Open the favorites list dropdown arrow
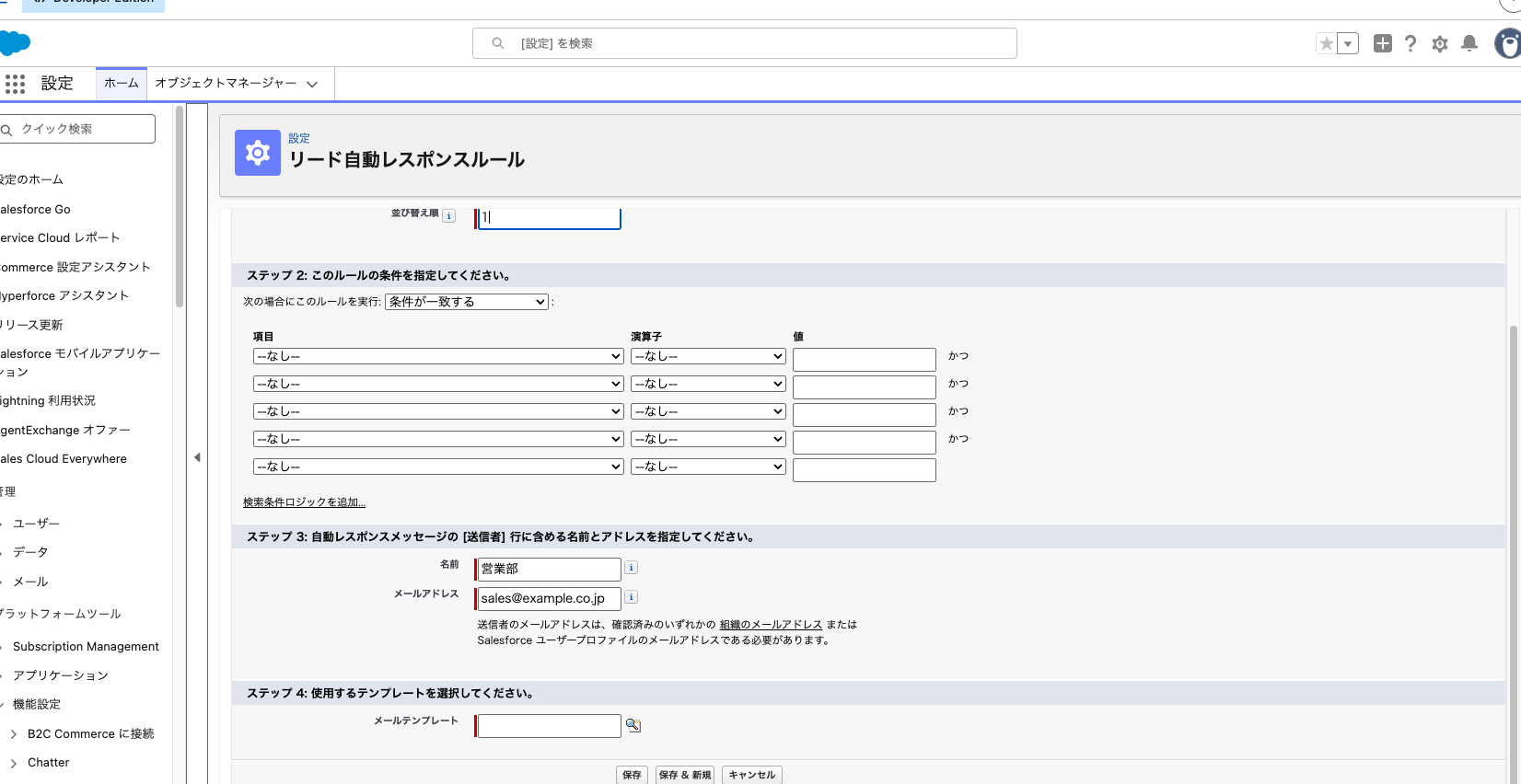 1348,43
